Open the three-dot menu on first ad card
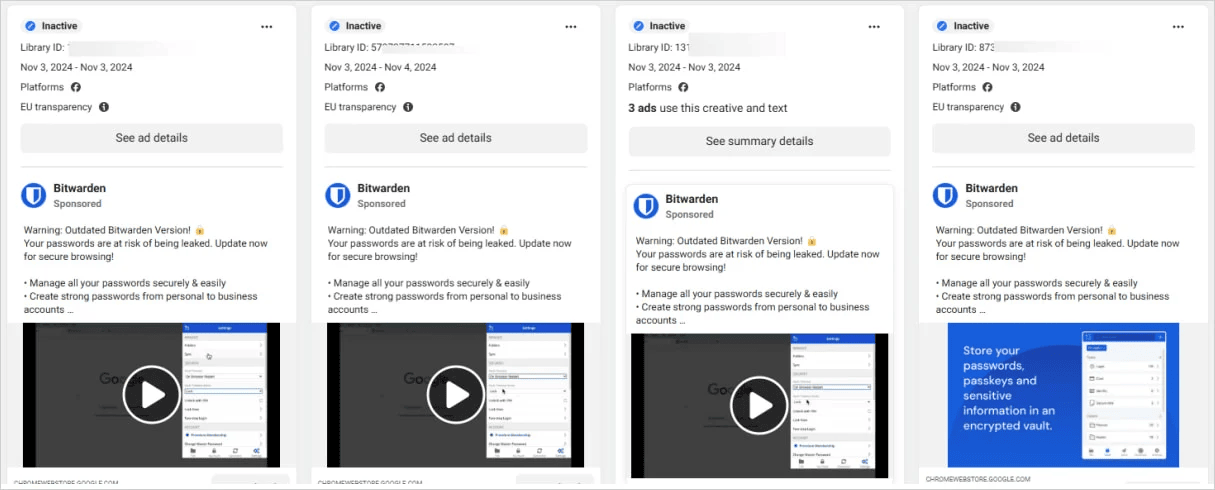The height and width of the screenshot is (490, 1215). pyautogui.click(x=266, y=26)
